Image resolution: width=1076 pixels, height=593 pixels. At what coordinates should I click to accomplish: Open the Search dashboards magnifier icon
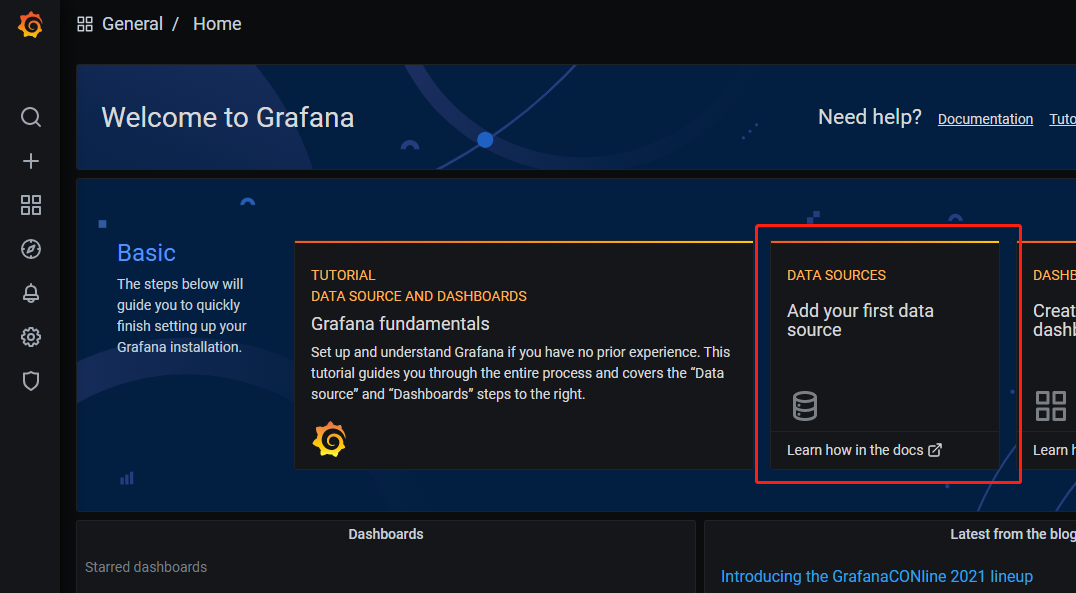click(x=31, y=117)
